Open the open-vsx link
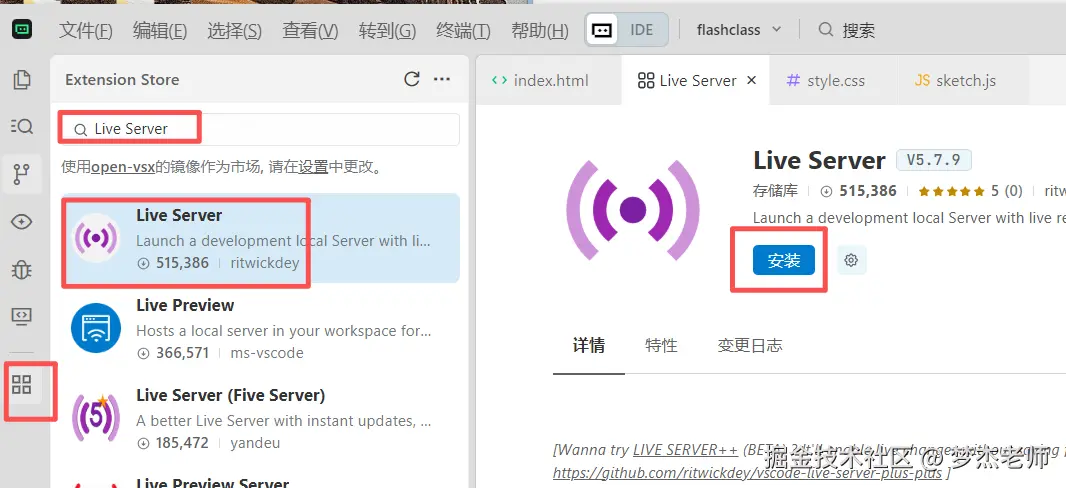 pos(123,167)
